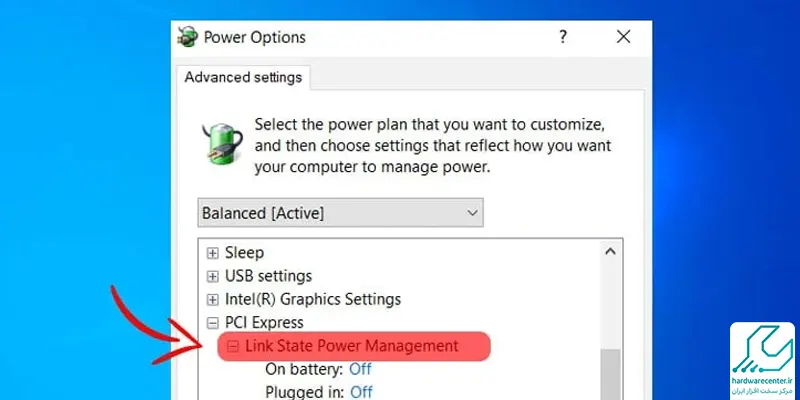
Task: Click the Power Options title bar icon
Action: pos(188,37)
